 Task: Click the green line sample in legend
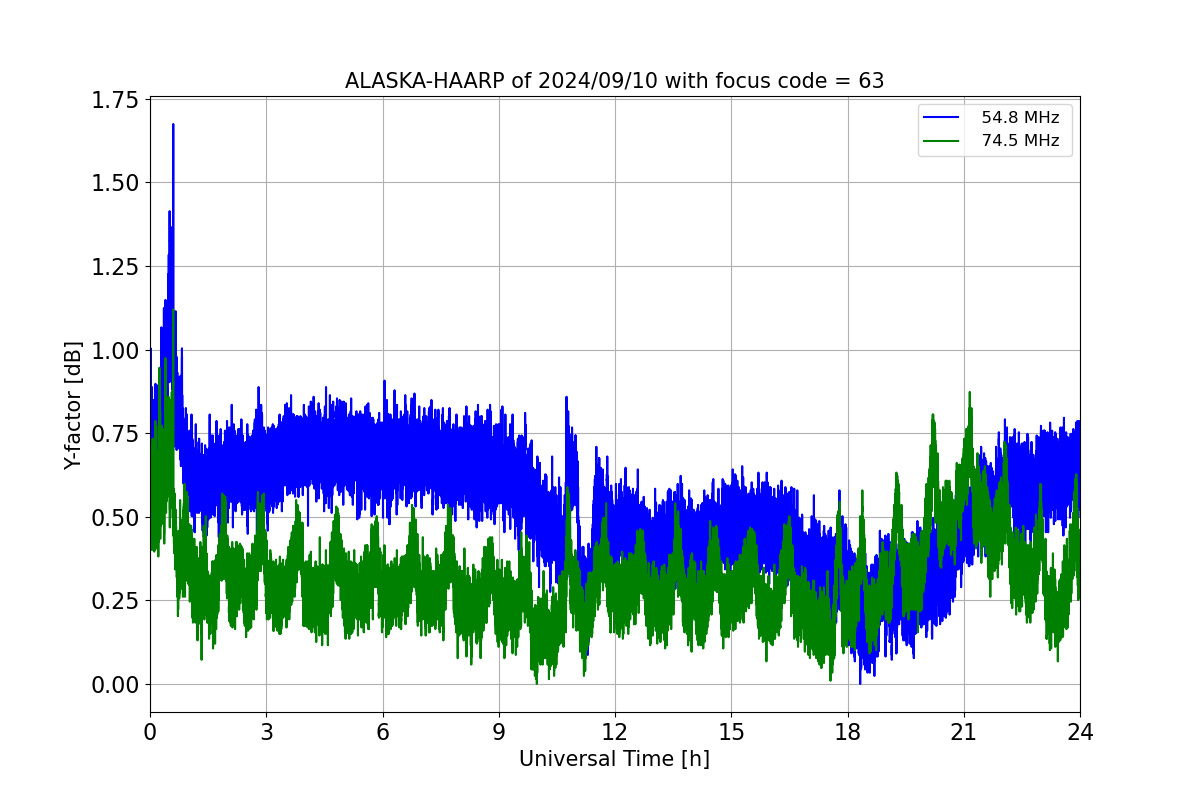(943, 141)
